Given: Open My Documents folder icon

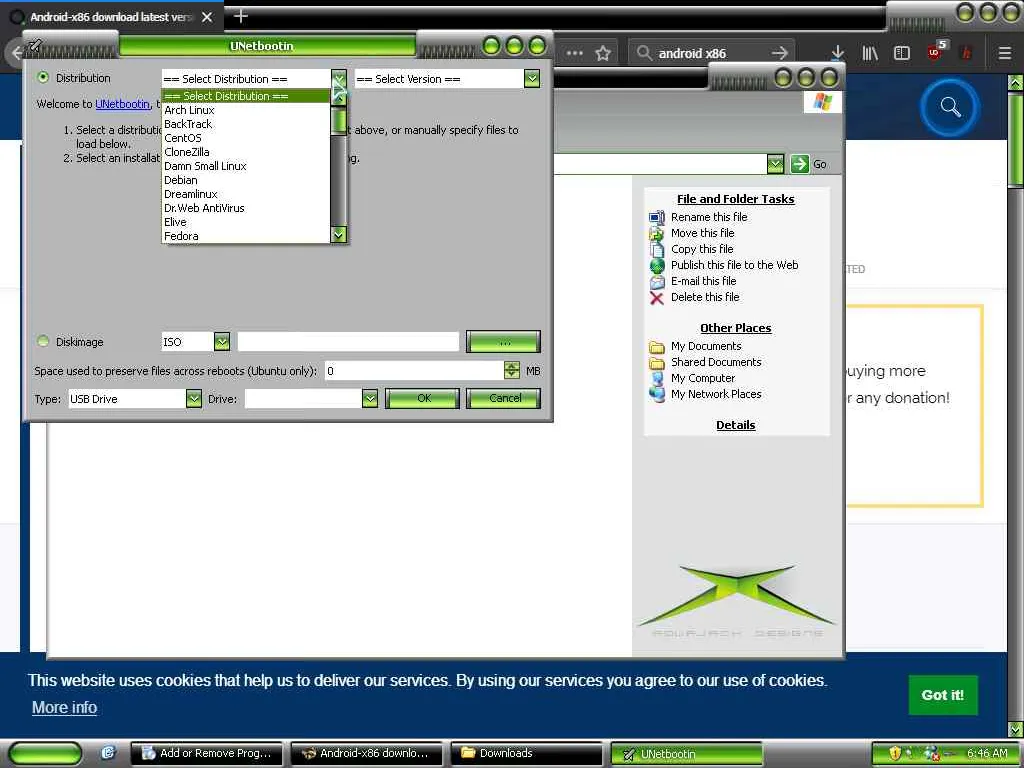Looking at the screenshot, I should click(x=657, y=346).
